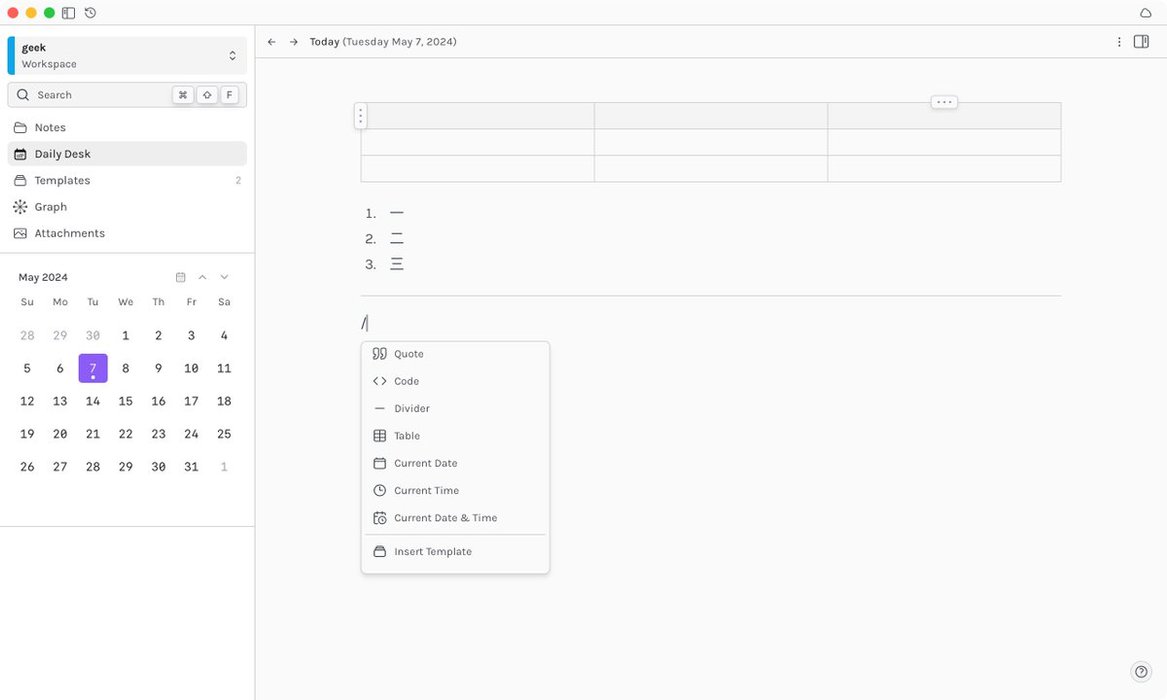Insert Current Date & Time
The image size is (1167, 700).
[x=445, y=518]
